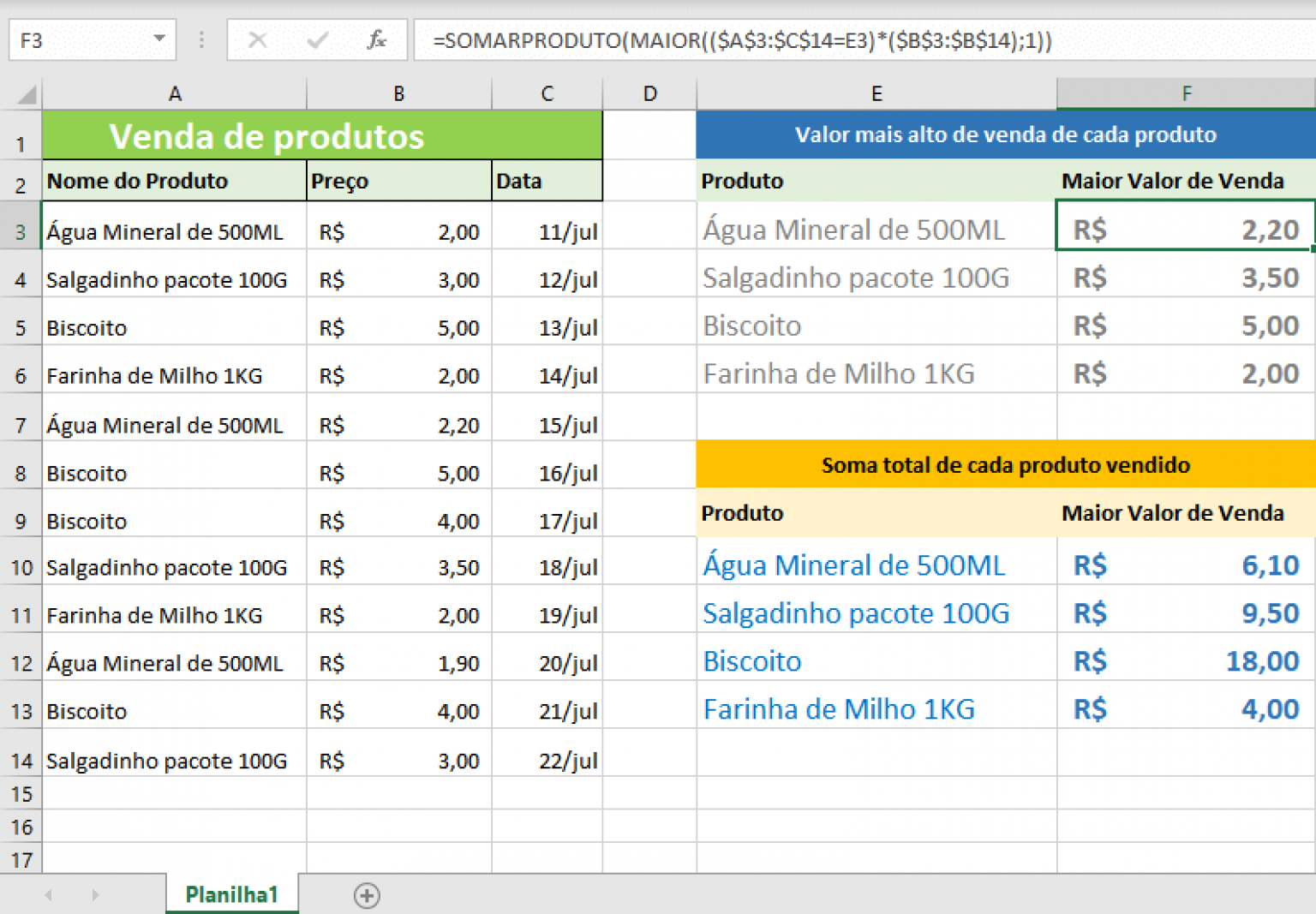Select row 17 header
Screen dimensions: 1316x914
click(21, 859)
